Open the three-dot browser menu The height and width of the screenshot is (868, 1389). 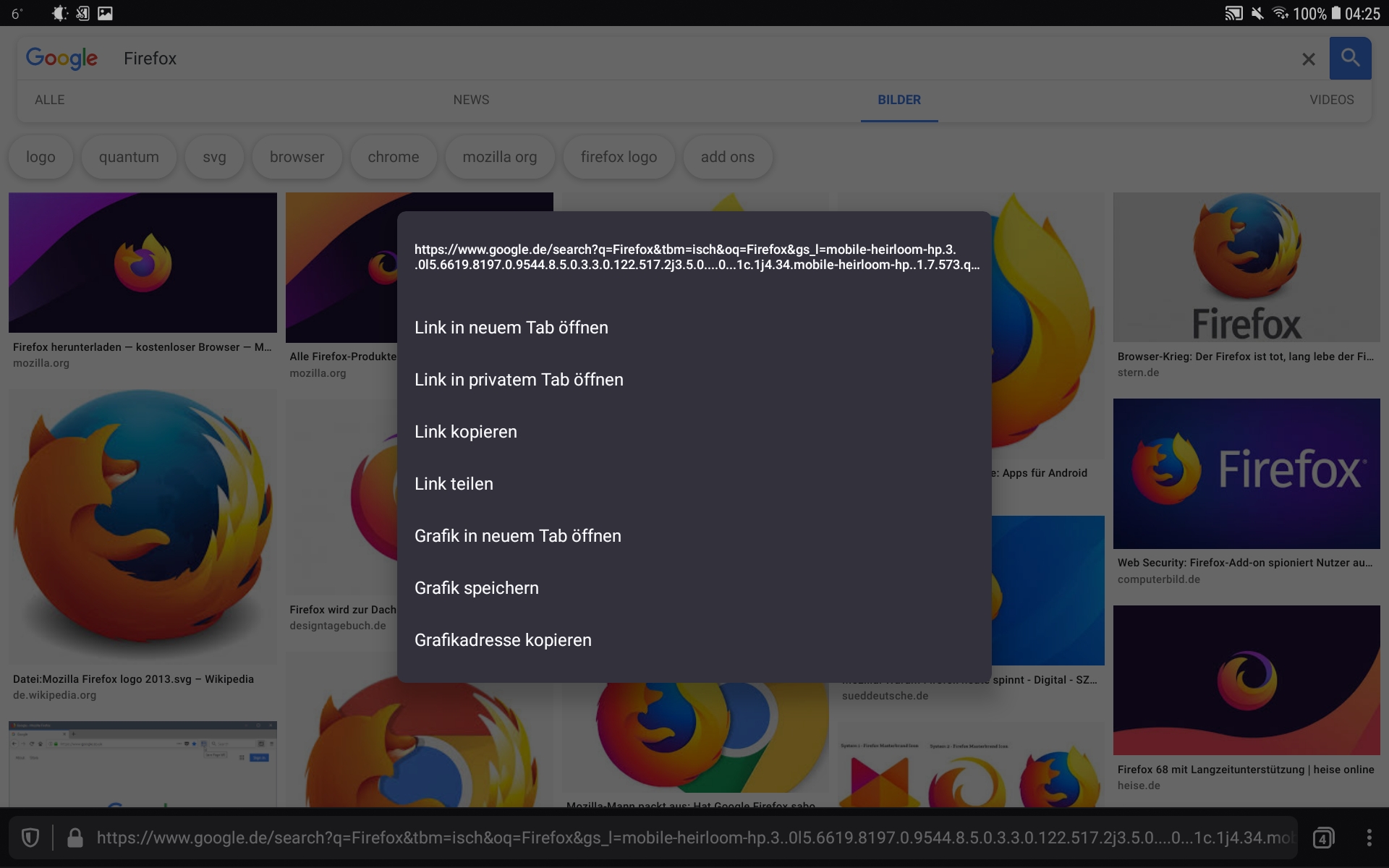pos(1369,838)
